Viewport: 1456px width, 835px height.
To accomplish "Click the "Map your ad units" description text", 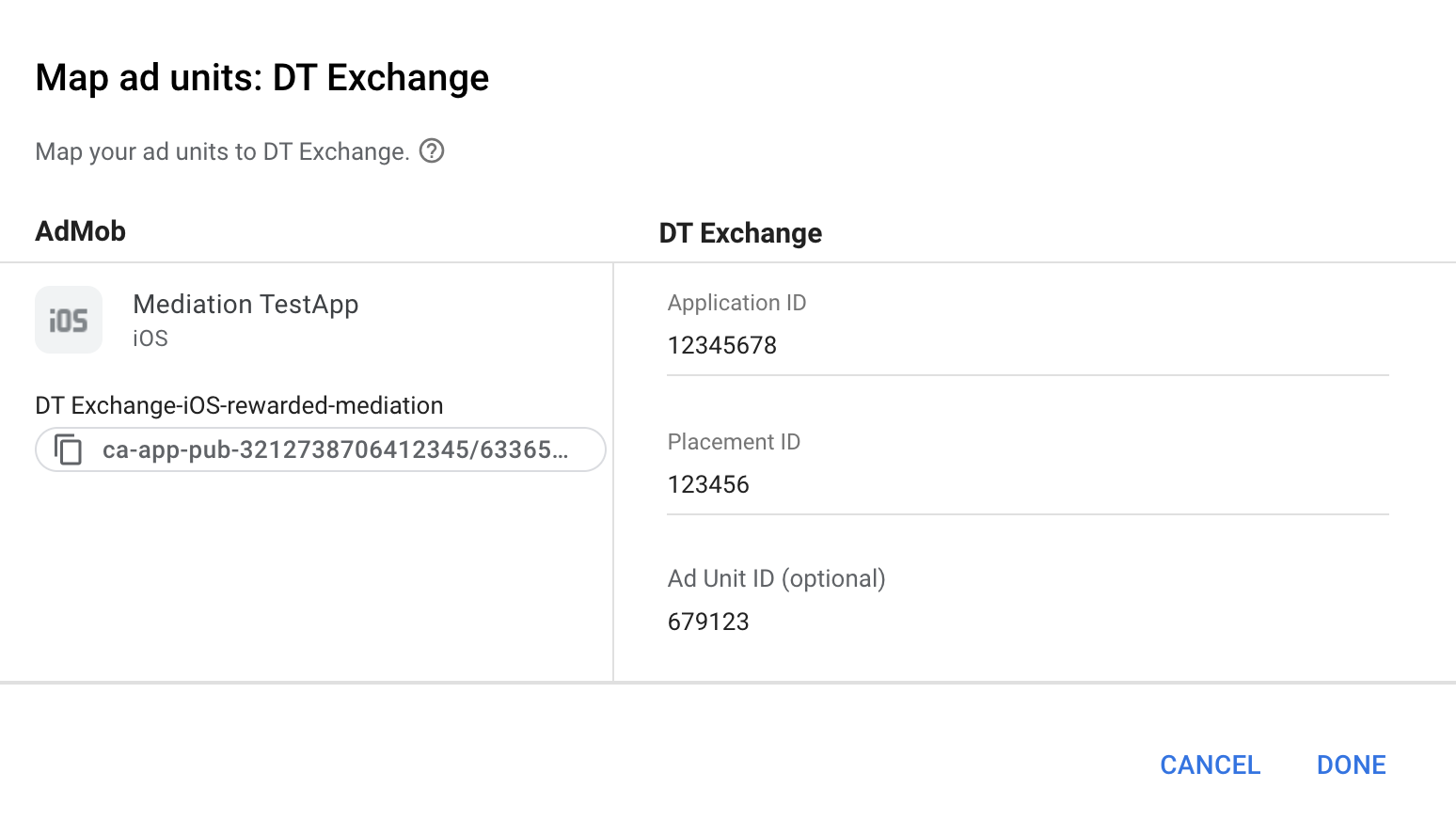I will [x=222, y=151].
